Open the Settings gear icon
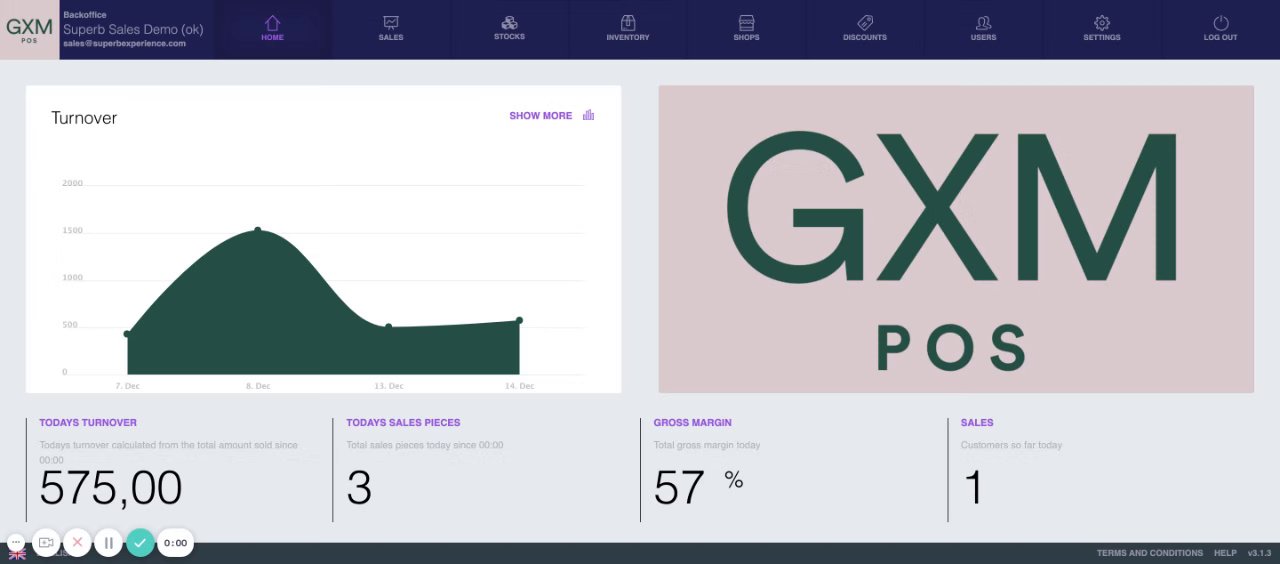This screenshot has height=564, width=1280. (x=1102, y=22)
